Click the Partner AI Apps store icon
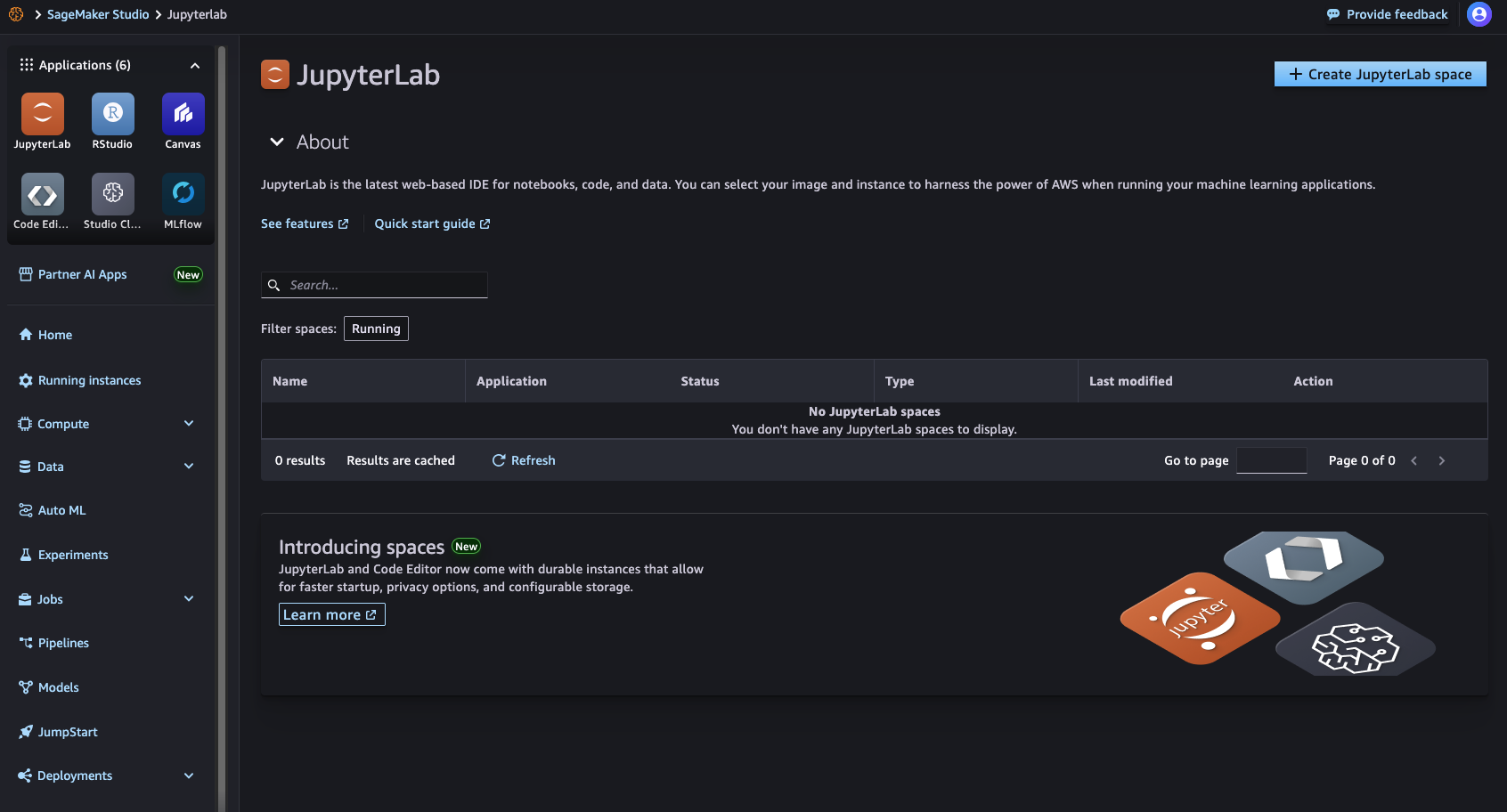The width and height of the screenshot is (1507, 812). pos(26,274)
